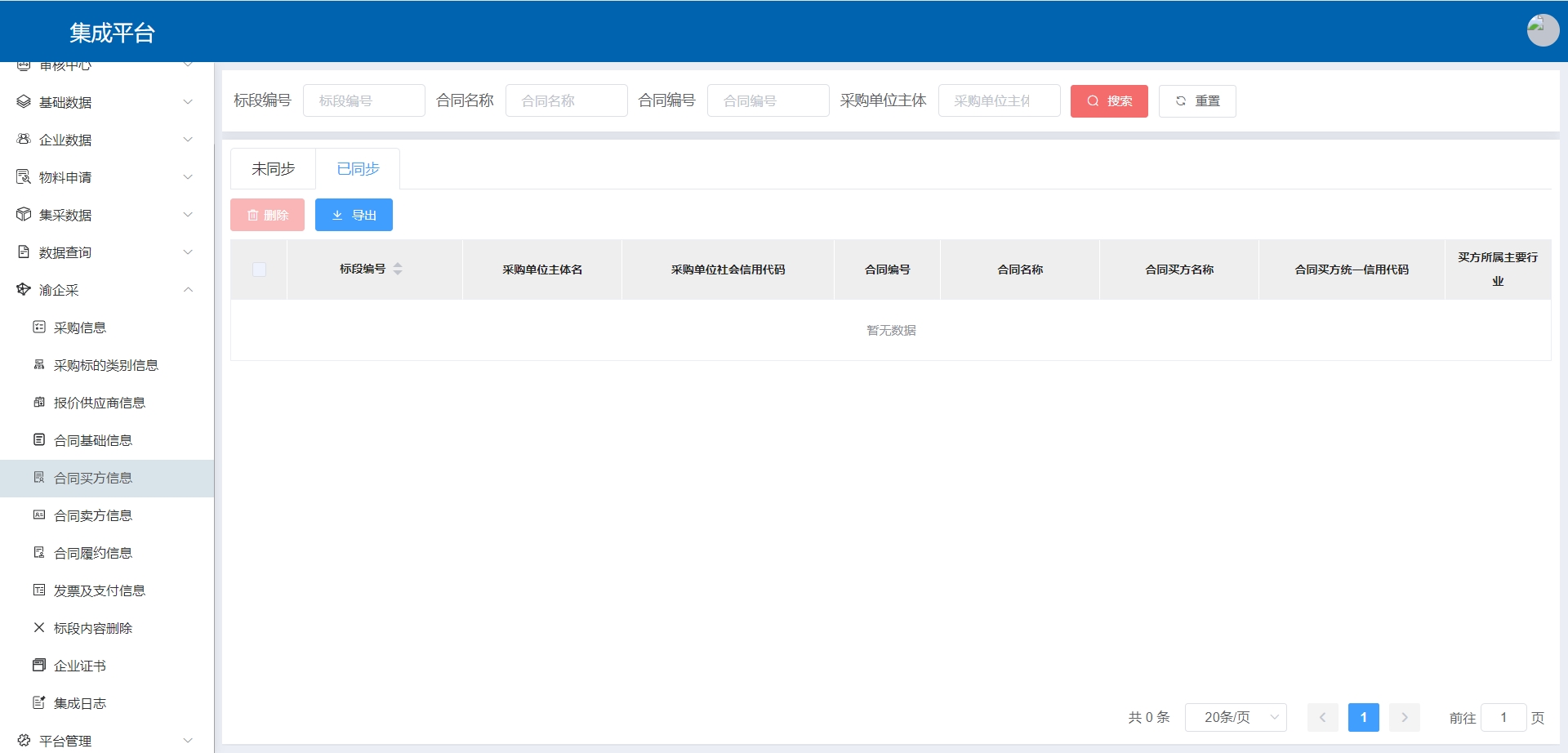Click the 采购标的类别信息 menu icon
Screen dimensions: 1568x753
click(38, 365)
